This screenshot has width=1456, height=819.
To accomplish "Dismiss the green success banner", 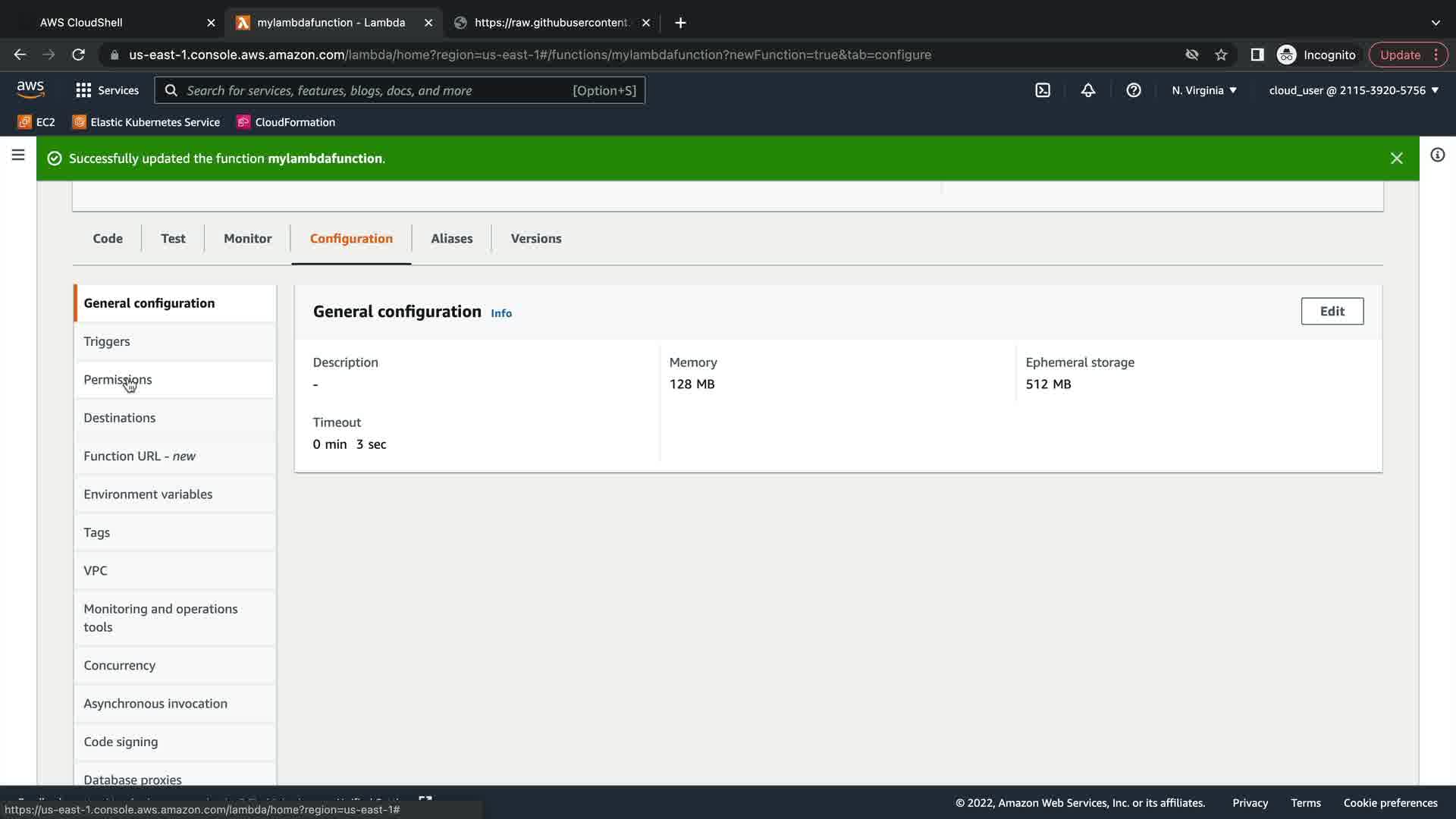I will 1396,158.
